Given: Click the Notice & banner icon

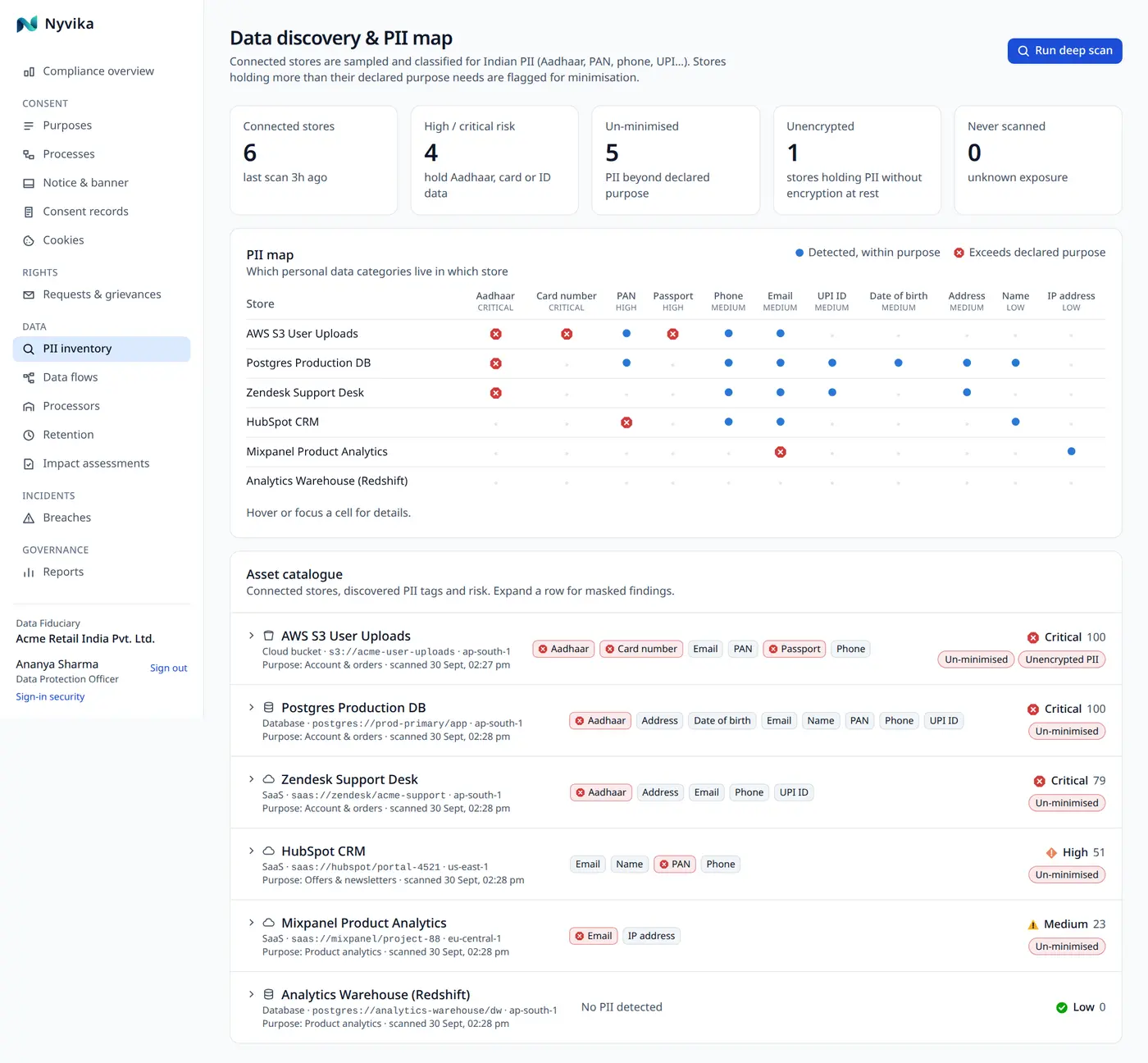Looking at the screenshot, I should 29,183.
